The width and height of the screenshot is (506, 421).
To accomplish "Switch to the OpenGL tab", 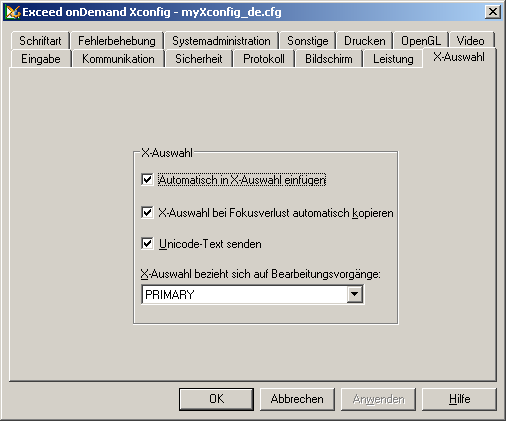I will coord(421,41).
